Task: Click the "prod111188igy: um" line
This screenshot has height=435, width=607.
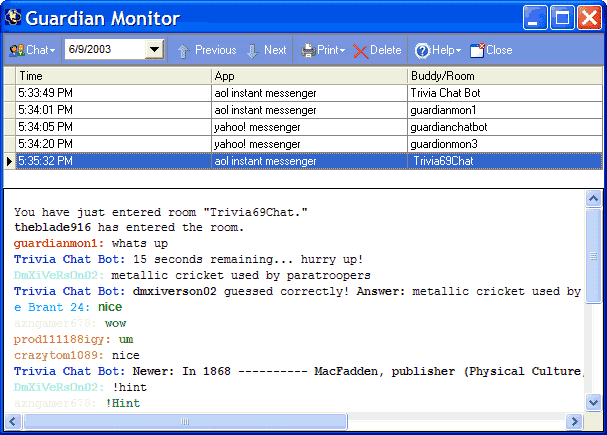Action: tap(74, 339)
